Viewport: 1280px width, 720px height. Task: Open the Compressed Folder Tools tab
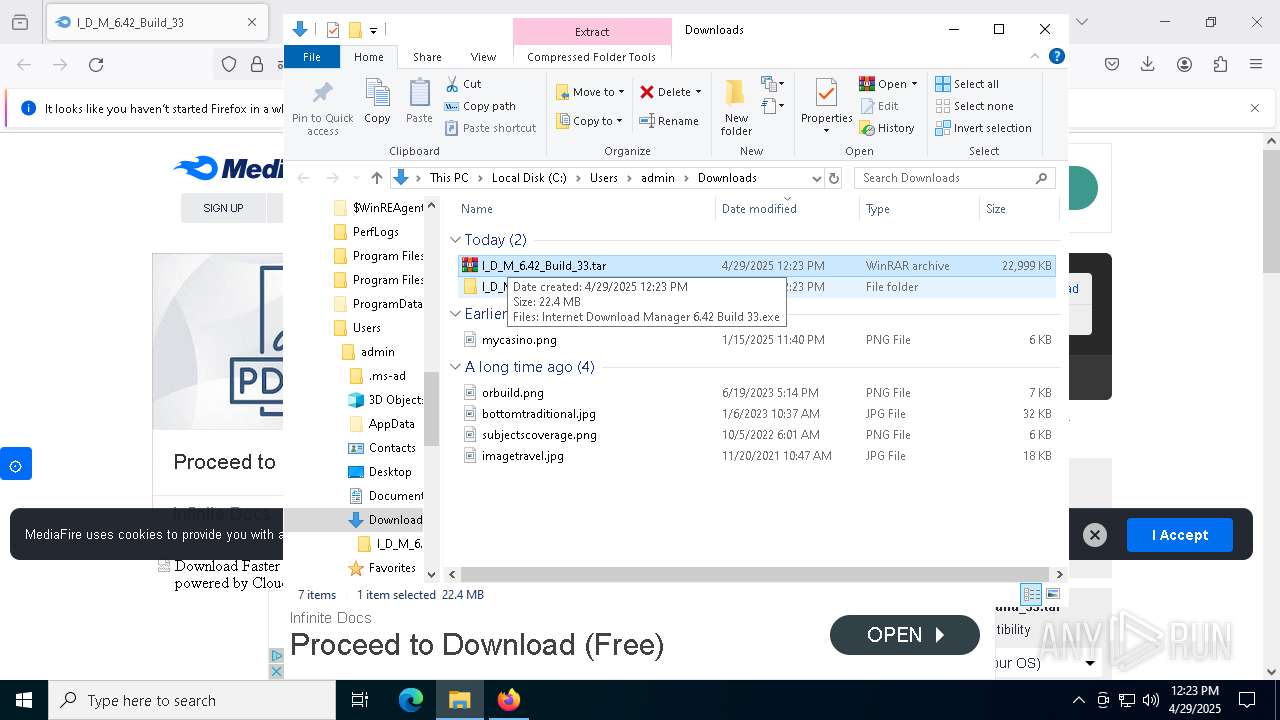pos(592,57)
